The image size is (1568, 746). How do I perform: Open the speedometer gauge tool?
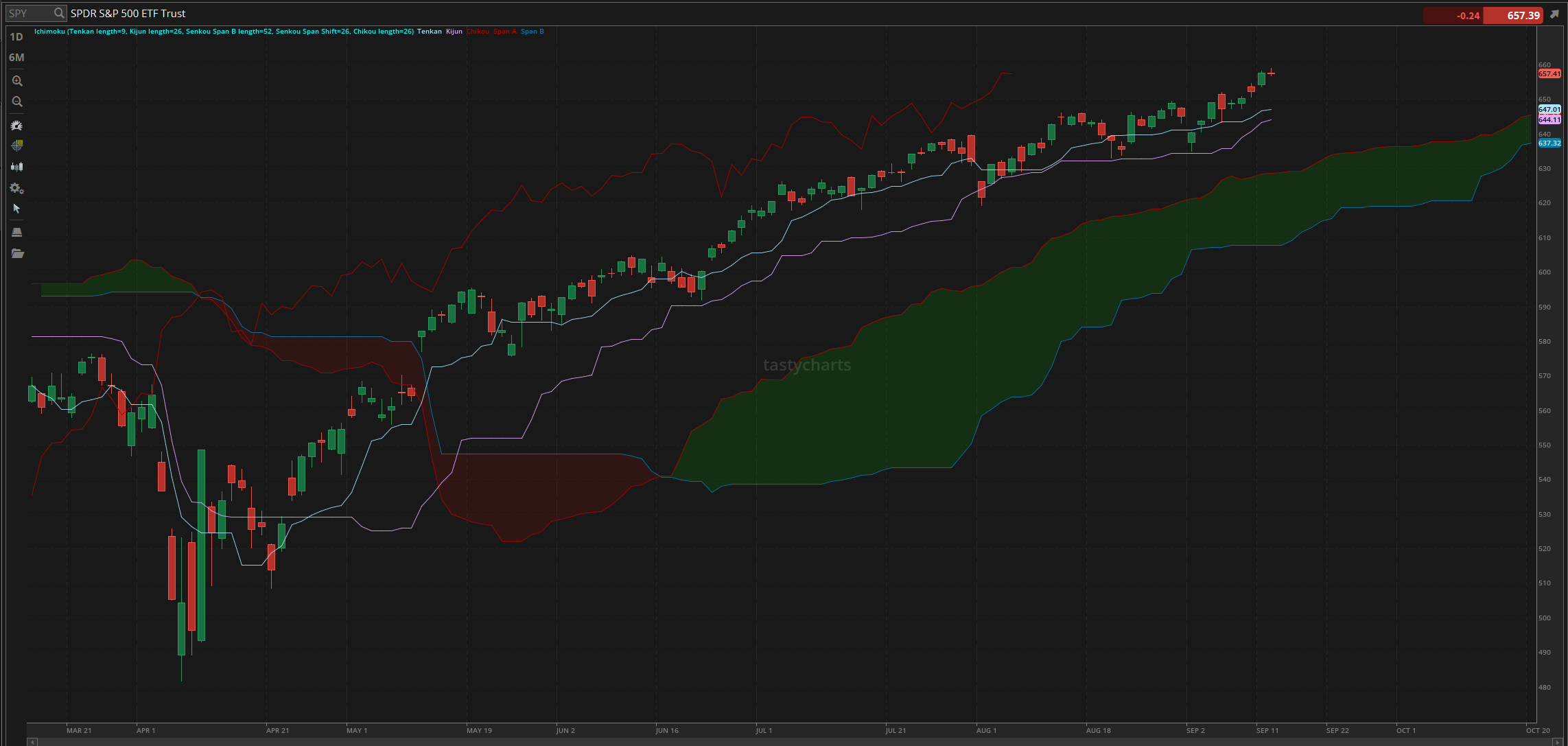tap(17, 126)
